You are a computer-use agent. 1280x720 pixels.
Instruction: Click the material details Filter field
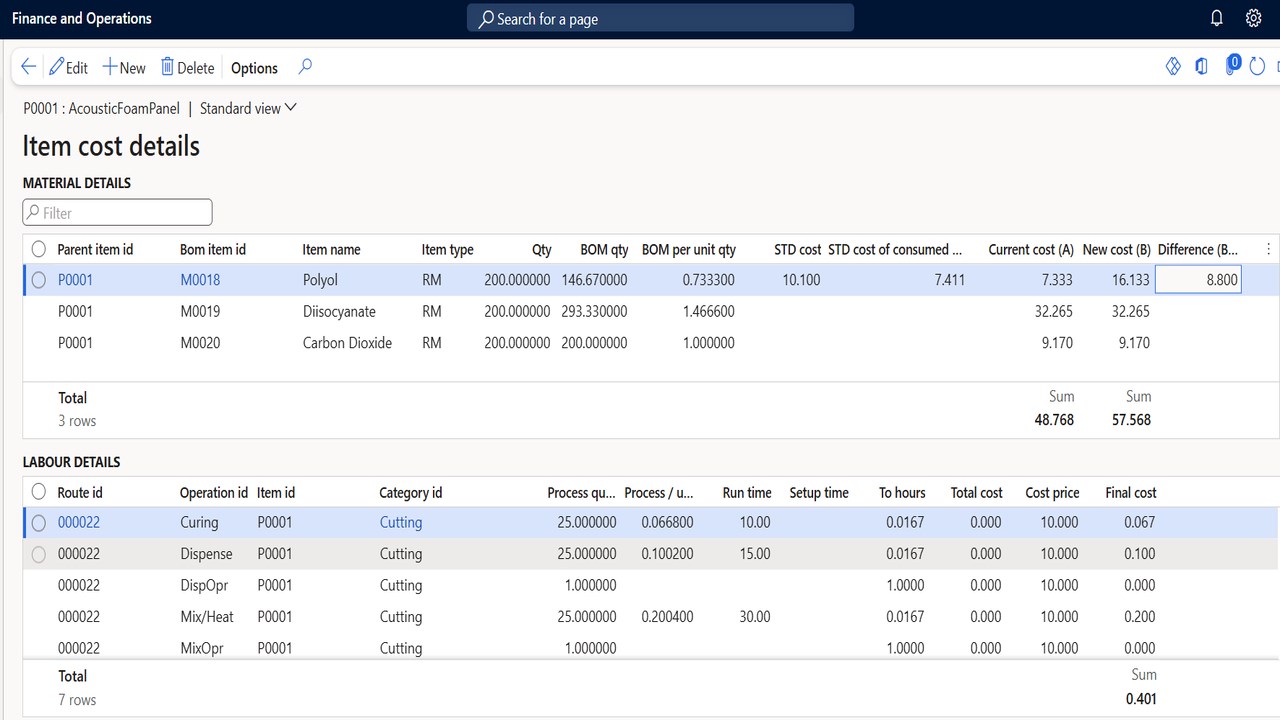click(118, 212)
